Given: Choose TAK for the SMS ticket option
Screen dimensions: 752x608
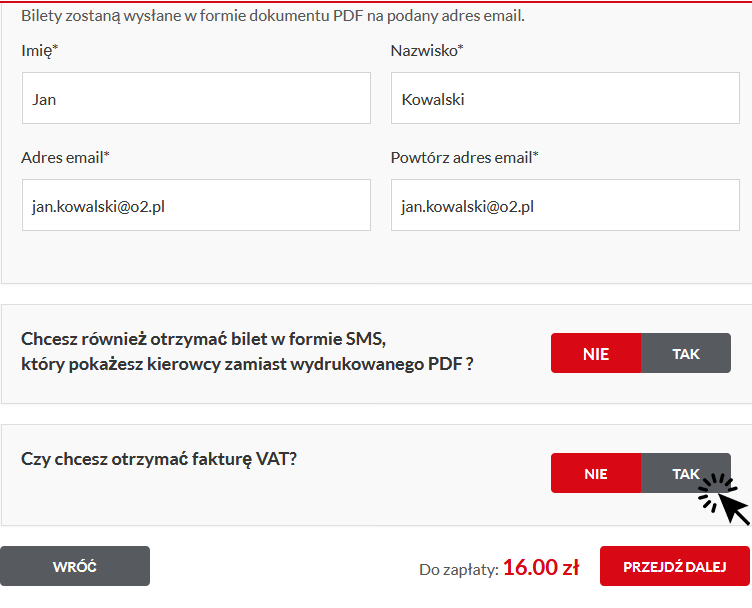Looking at the screenshot, I should pos(686,353).
